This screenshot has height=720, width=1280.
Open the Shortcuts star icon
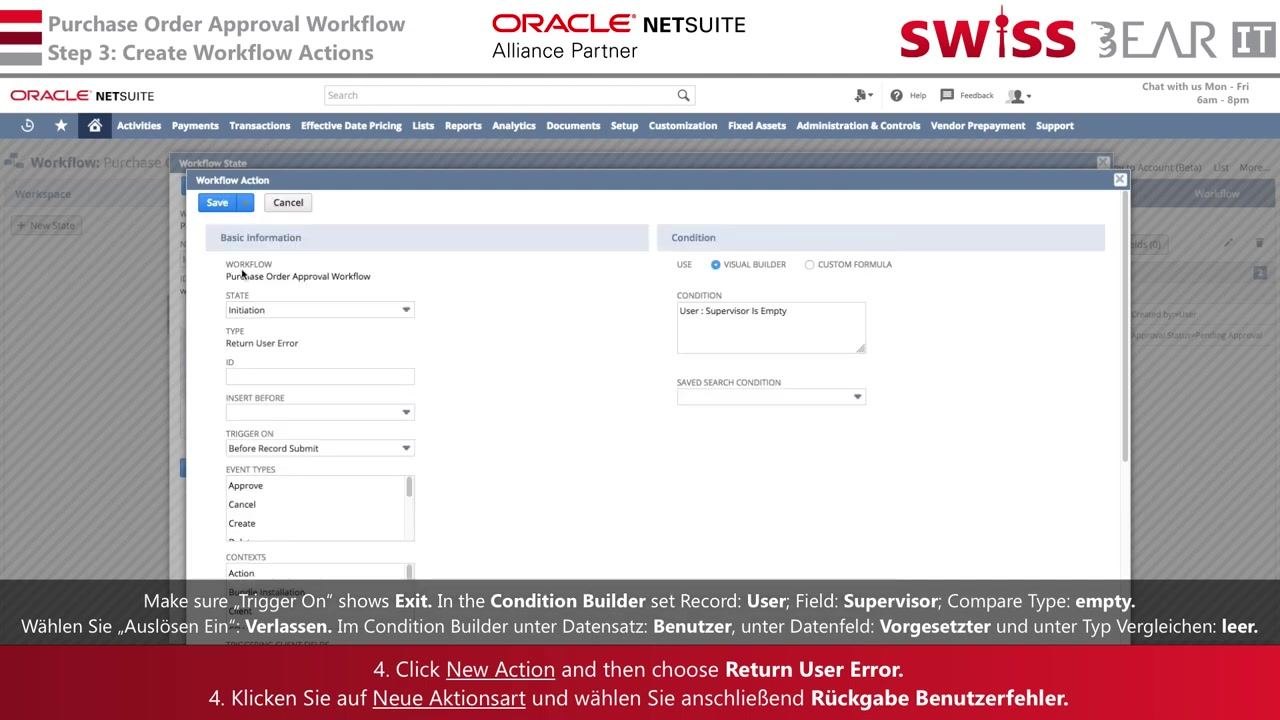coord(61,126)
